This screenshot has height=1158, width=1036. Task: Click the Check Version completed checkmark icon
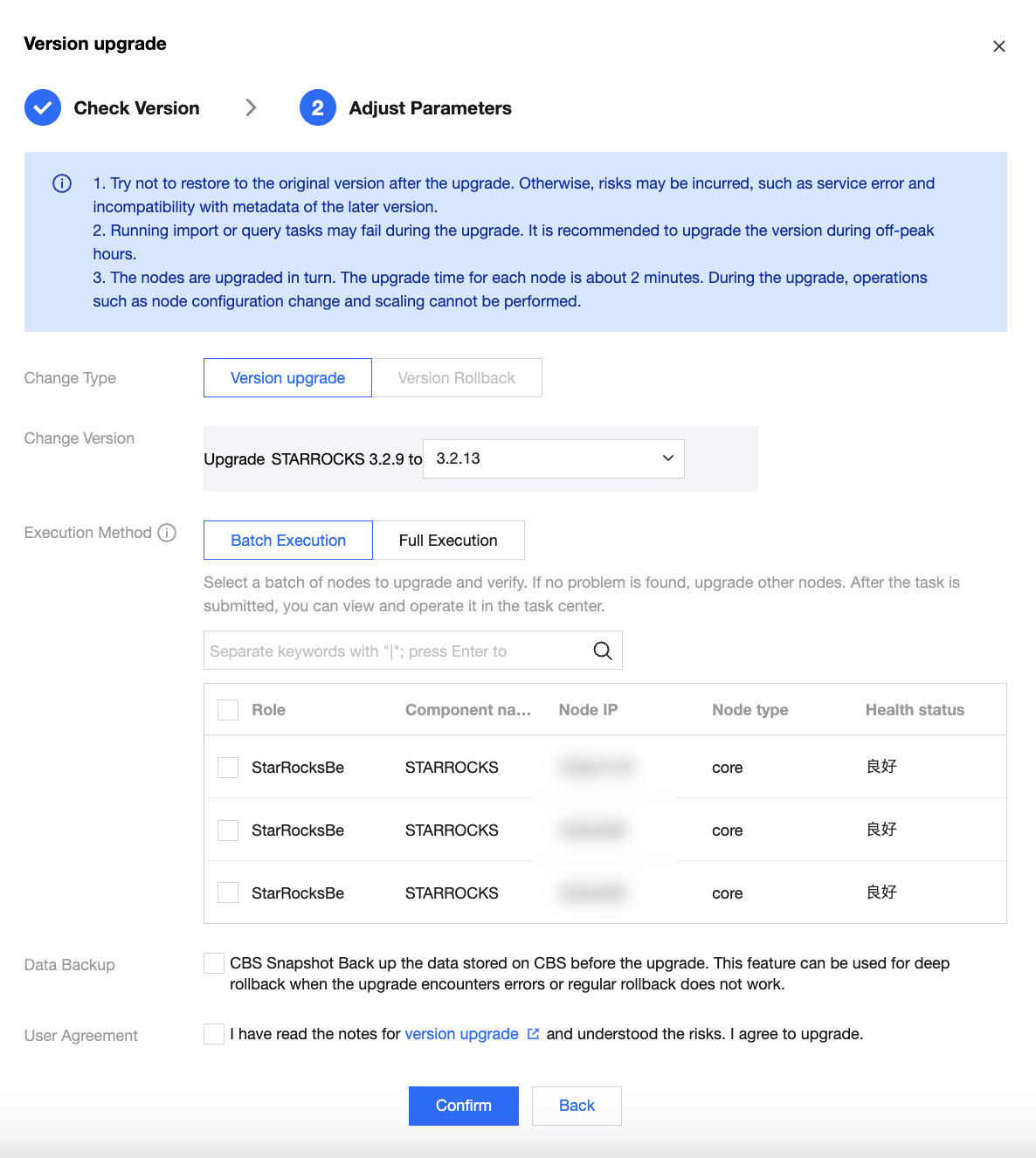[43, 108]
